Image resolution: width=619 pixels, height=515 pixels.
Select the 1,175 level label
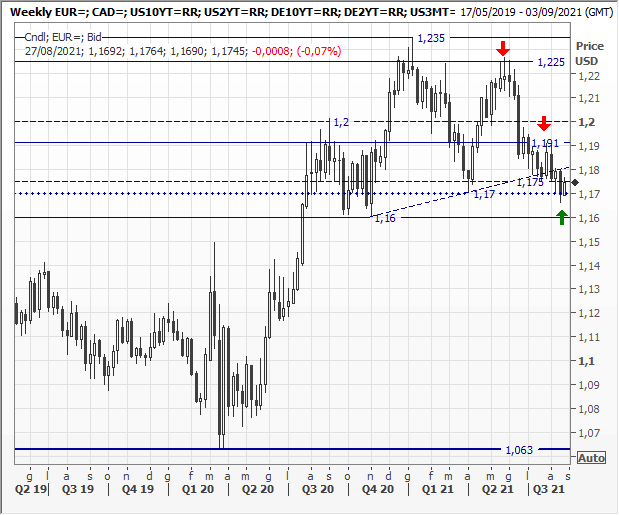click(530, 182)
